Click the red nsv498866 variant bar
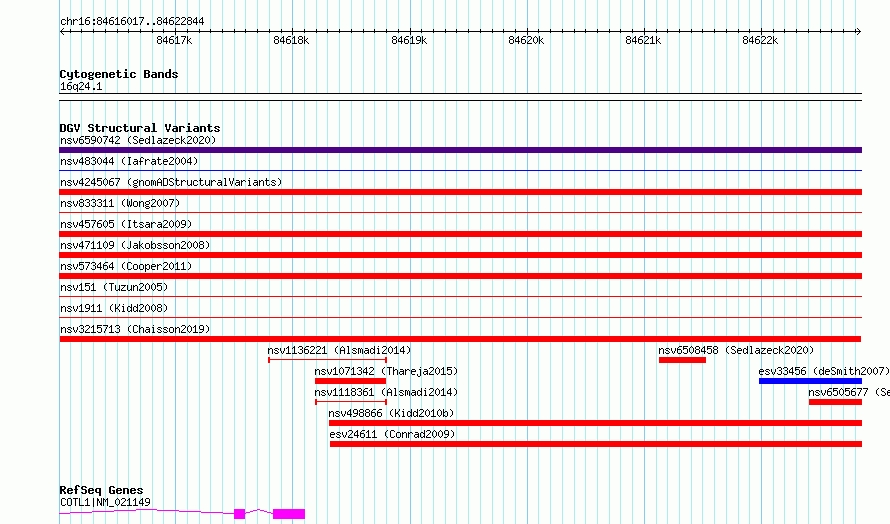 pos(595,423)
